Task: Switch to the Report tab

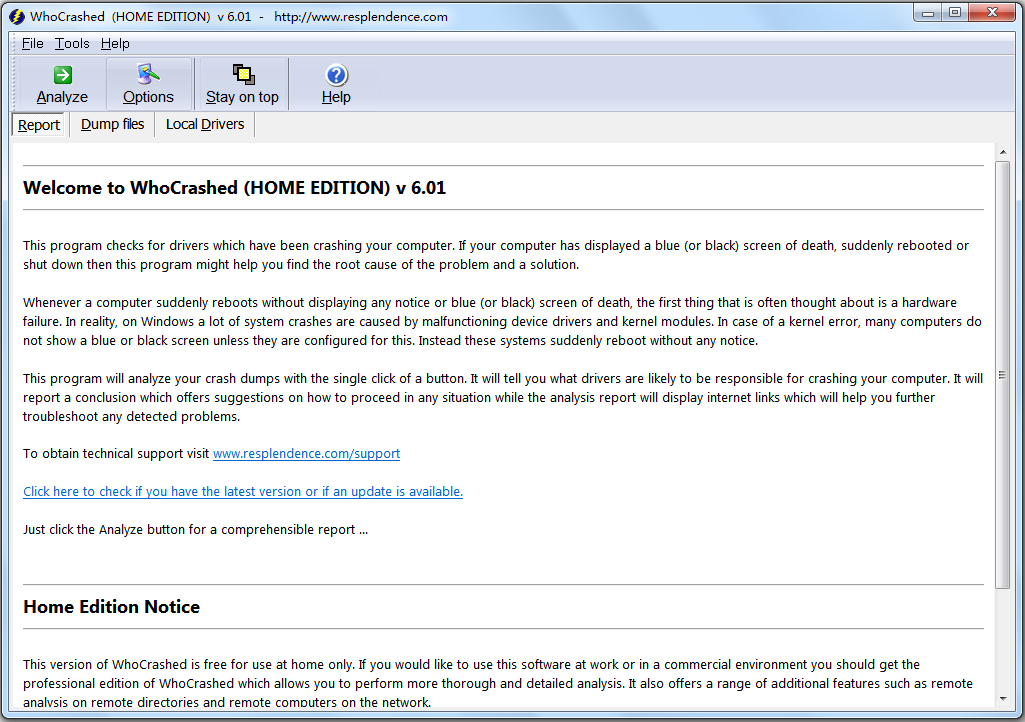Action: coord(39,125)
